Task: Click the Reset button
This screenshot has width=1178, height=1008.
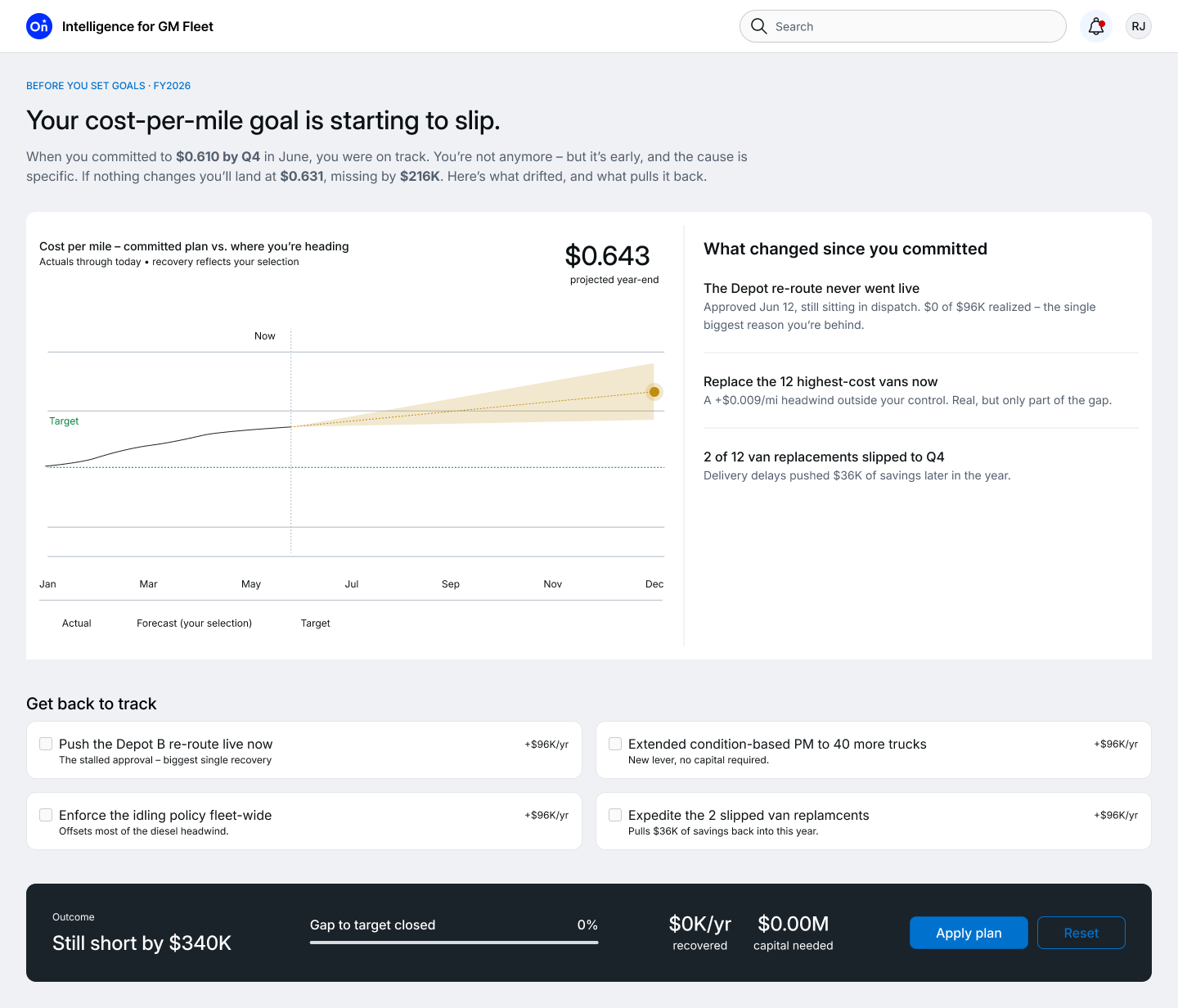Action: (x=1081, y=933)
